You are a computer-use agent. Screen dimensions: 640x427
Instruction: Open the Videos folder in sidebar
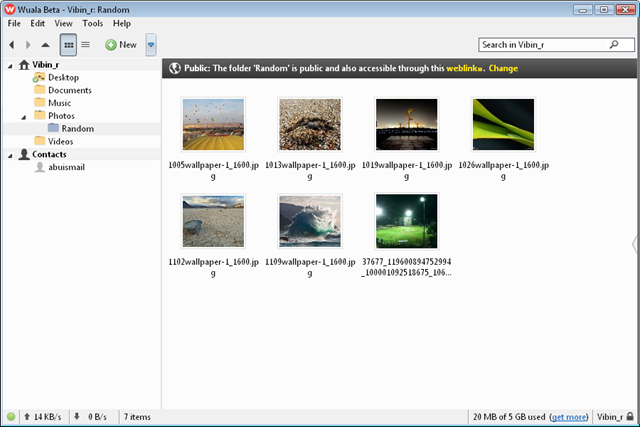pos(60,141)
